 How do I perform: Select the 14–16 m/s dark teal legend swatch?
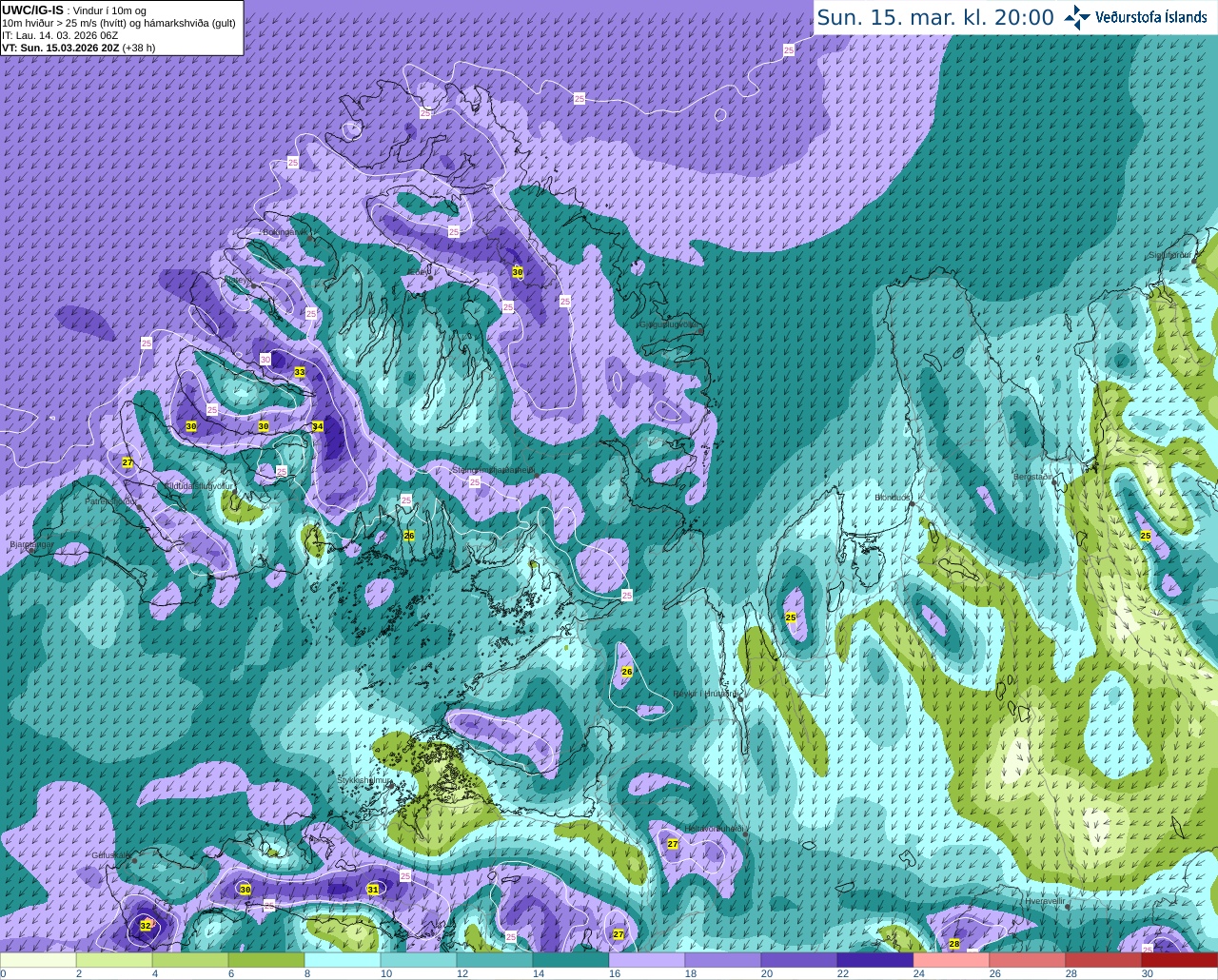[x=571, y=960]
